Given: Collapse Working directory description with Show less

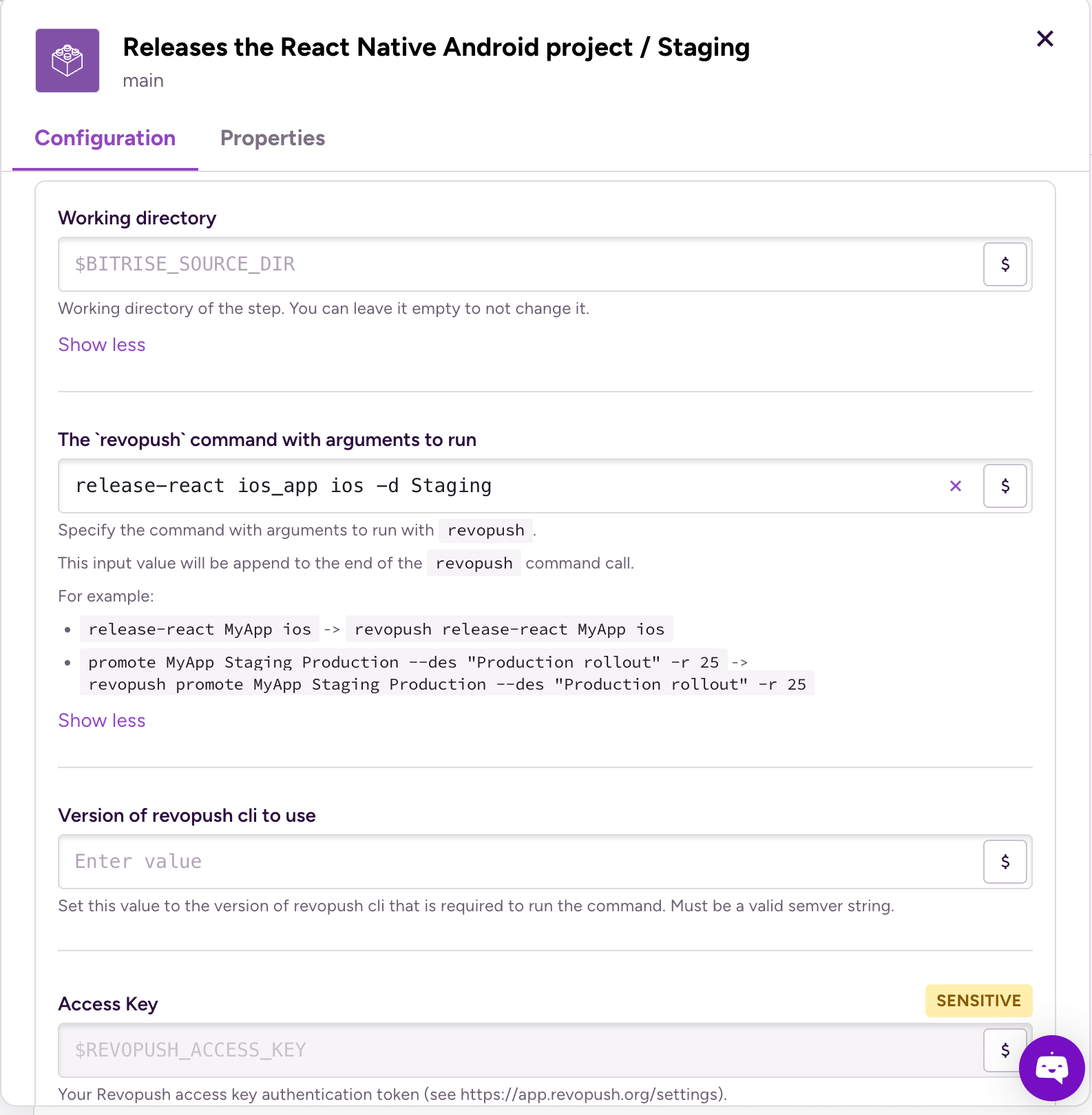Looking at the screenshot, I should [x=102, y=345].
